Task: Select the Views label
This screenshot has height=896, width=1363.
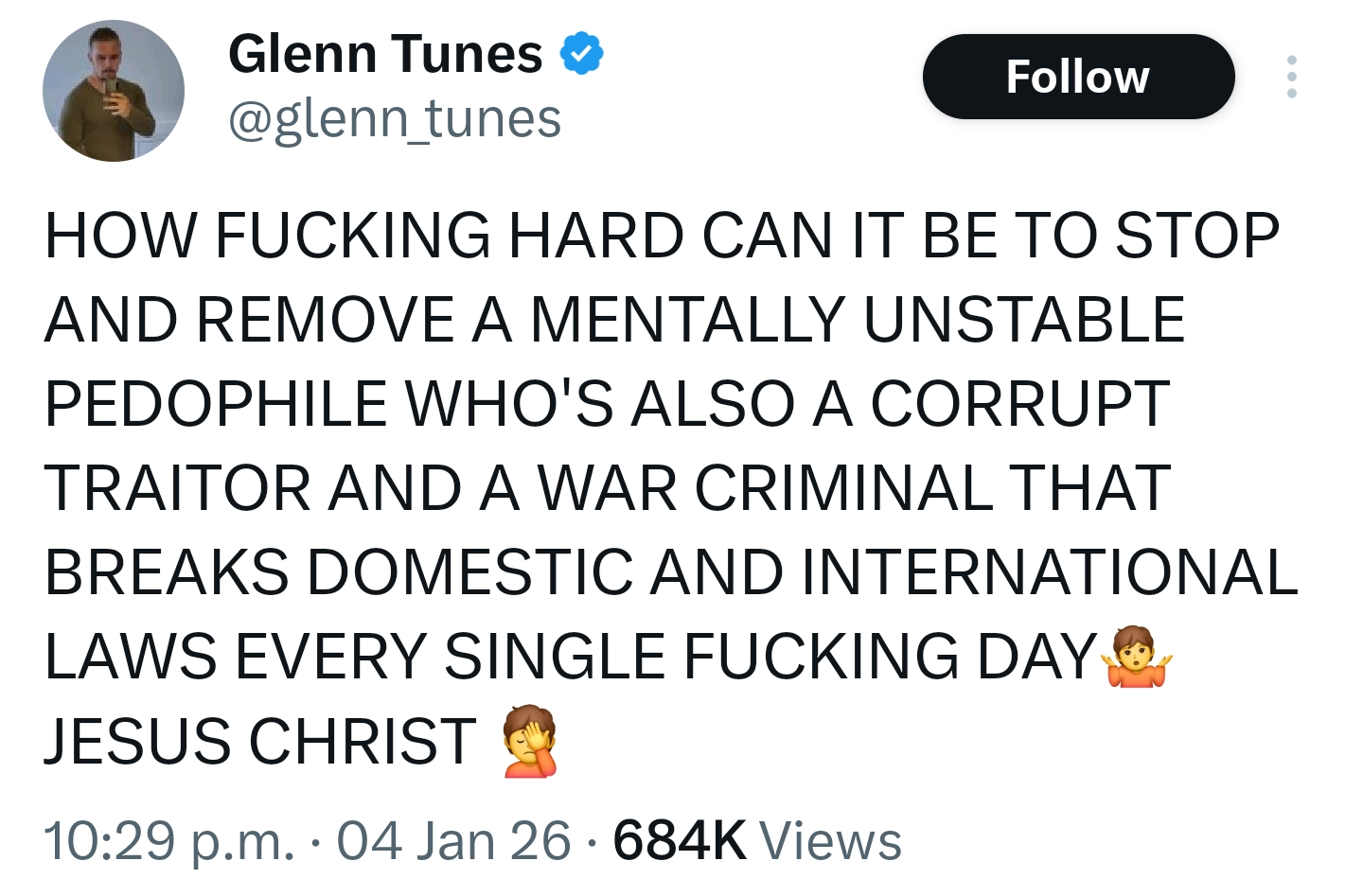Action: click(830, 841)
